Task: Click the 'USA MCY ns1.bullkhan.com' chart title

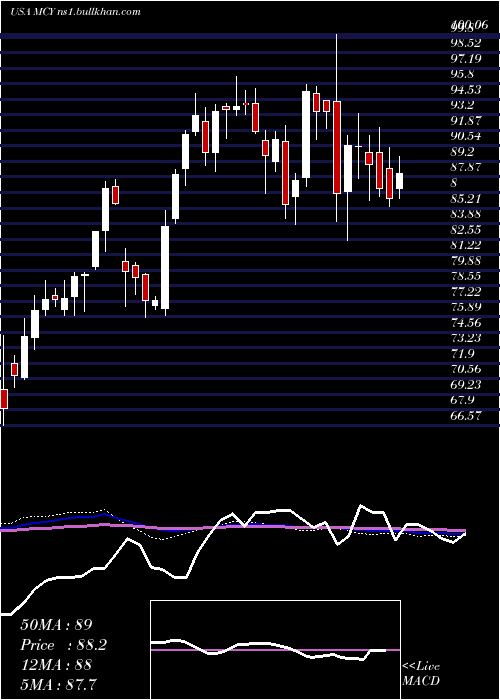Action: tap(75, 12)
